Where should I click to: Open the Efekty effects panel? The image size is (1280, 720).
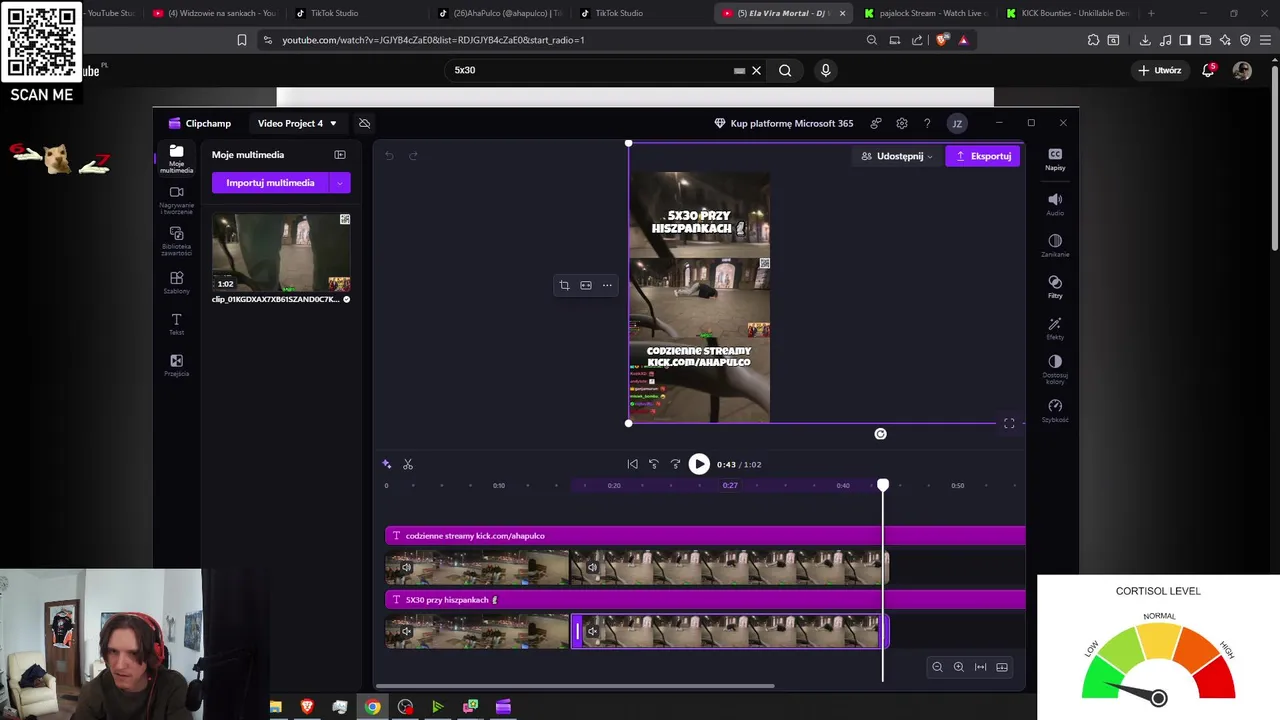coord(1055,328)
